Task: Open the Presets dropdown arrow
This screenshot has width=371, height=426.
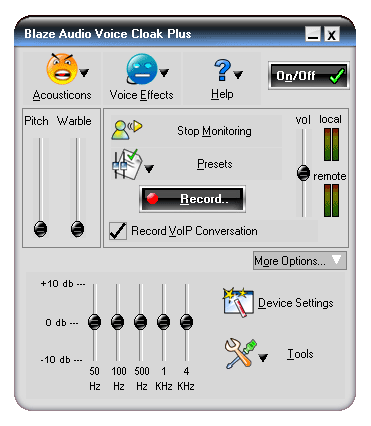Action: coord(149,169)
